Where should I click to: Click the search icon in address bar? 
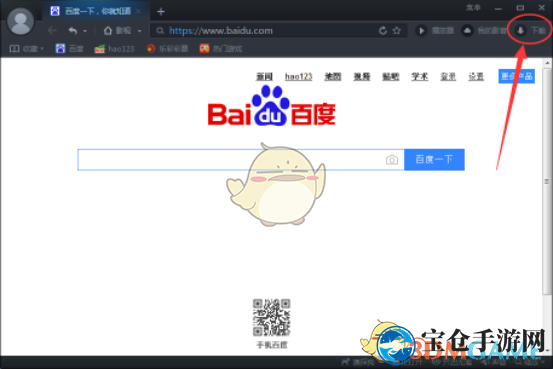tap(160, 31)
